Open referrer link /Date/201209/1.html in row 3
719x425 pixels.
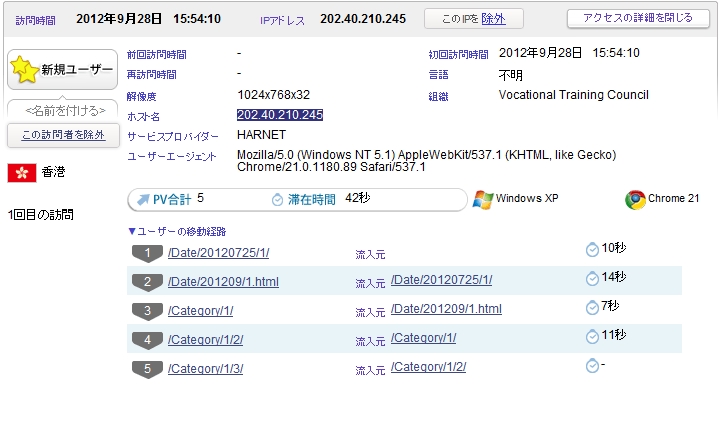pos(446,309)
